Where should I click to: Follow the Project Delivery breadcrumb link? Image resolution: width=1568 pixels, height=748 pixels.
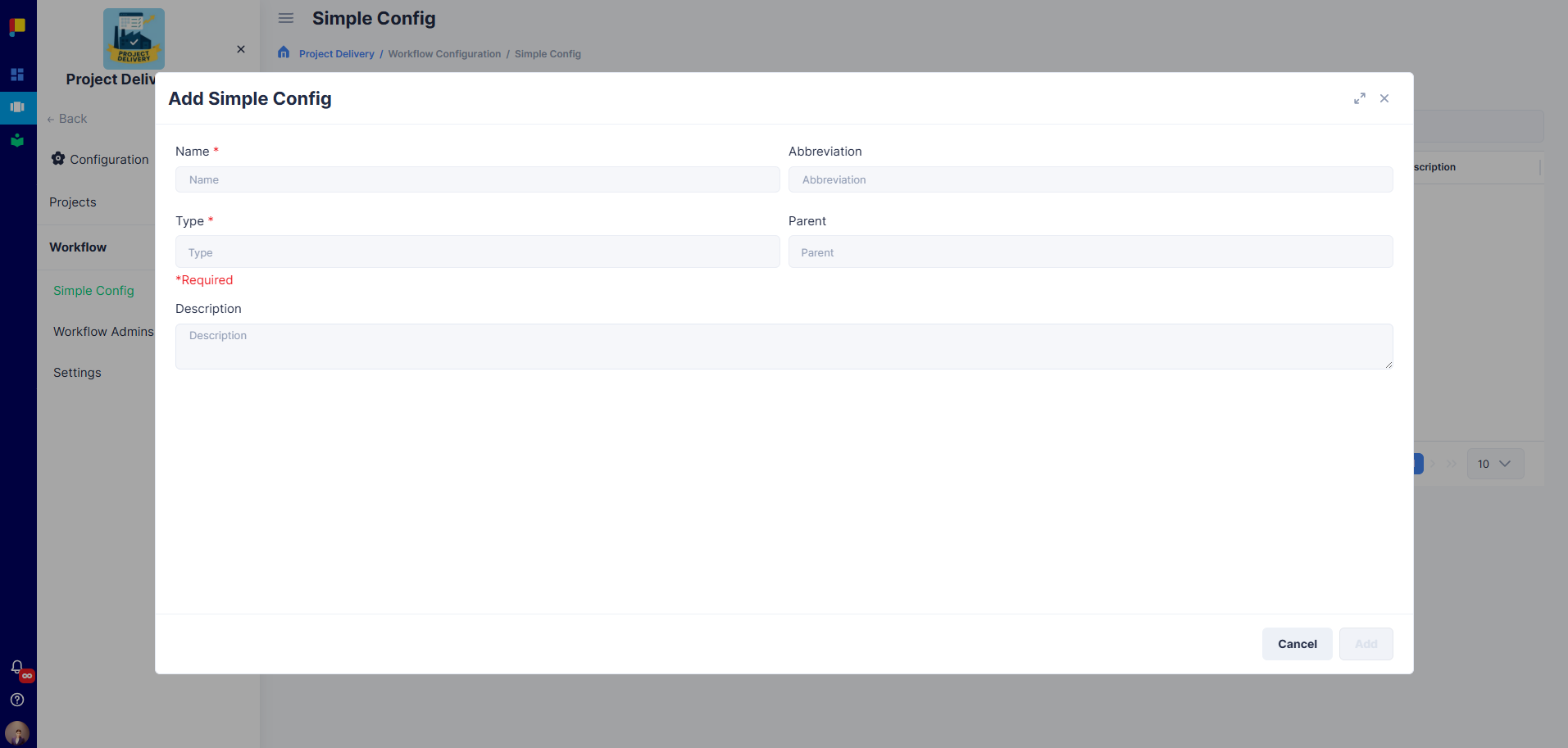(336, 53)
